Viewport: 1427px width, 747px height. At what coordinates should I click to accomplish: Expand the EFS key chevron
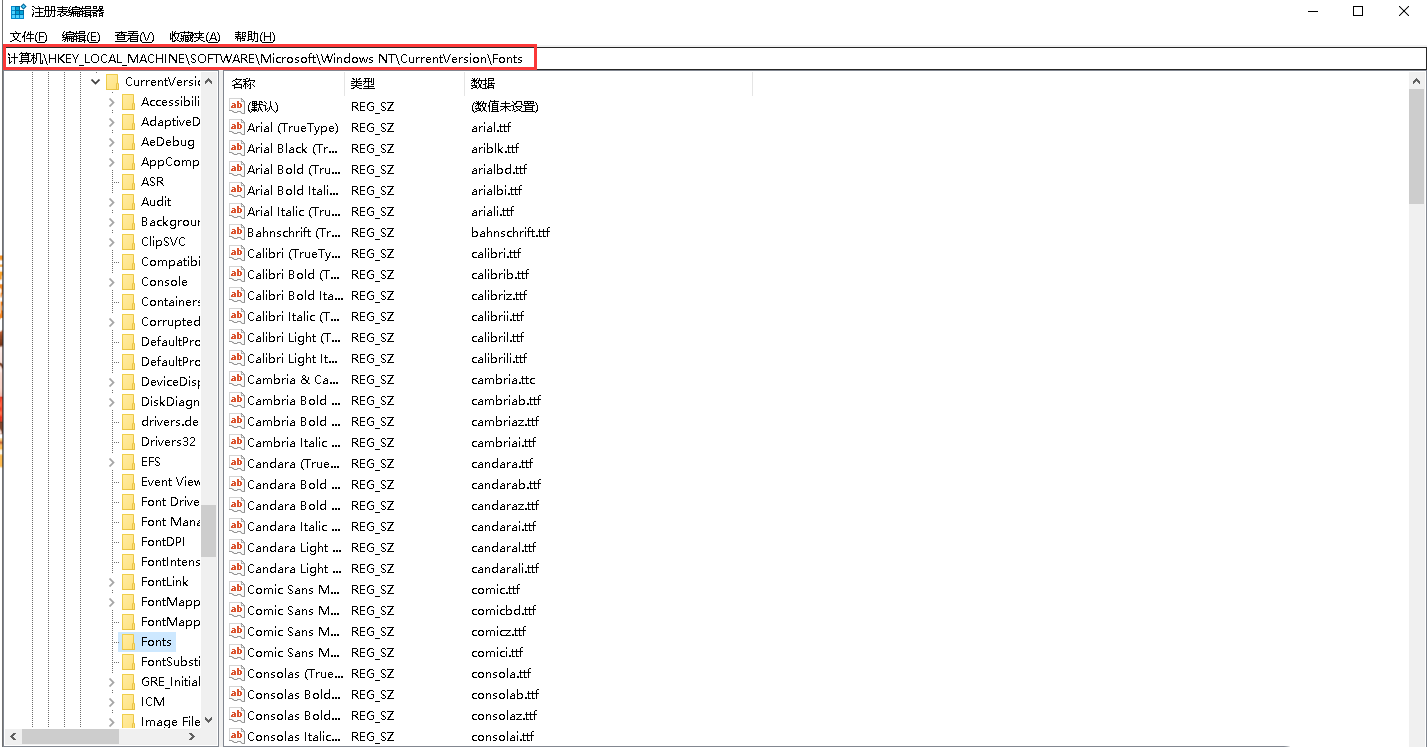tap(112, 462)
